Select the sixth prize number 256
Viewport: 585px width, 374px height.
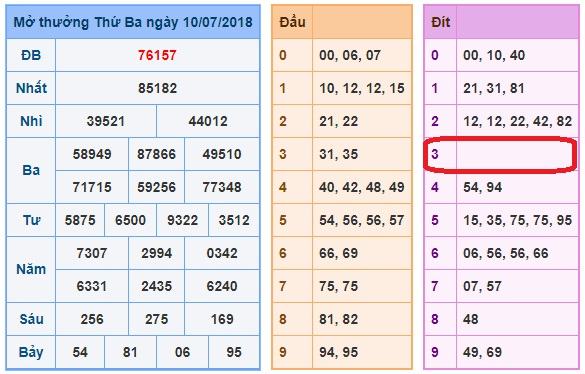click(x=92, y=319)
